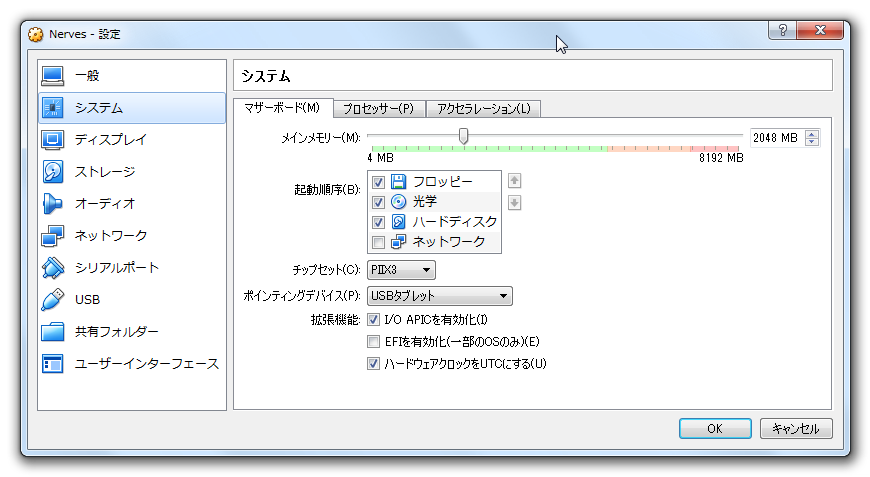Move boot item down with arrow button
870x477 pixels.
pyautogui.click(x=514, y=202)
